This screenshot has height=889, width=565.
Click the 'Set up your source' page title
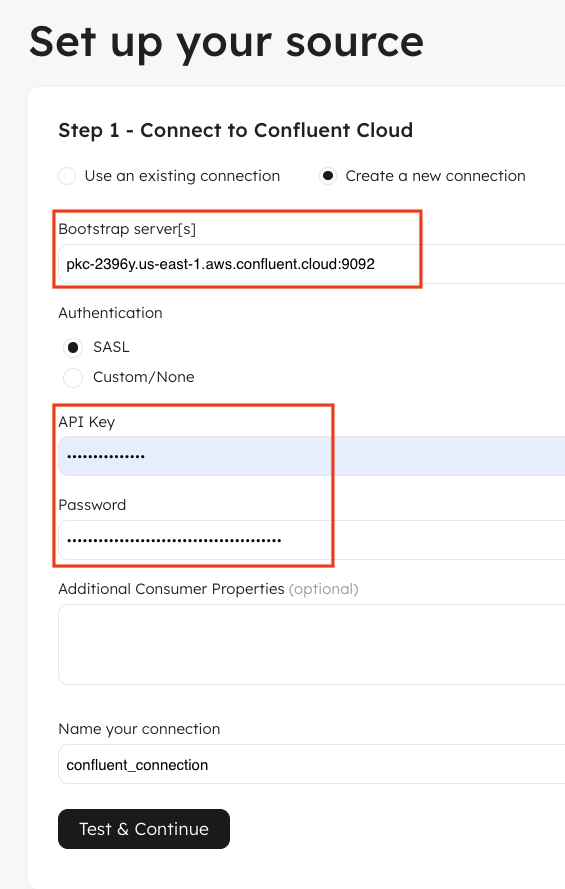click(x=227, y=43)
